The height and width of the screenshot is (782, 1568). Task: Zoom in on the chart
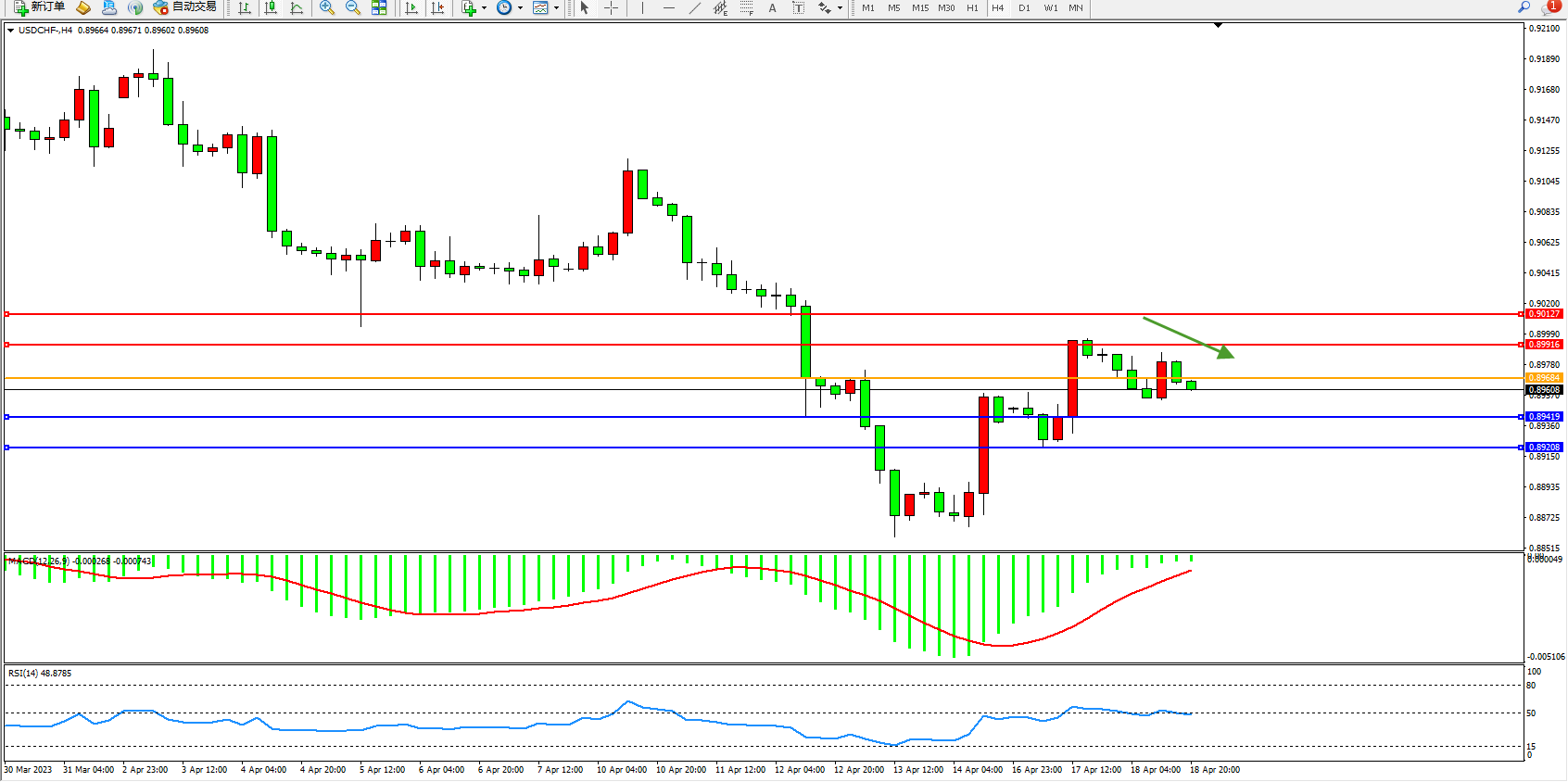[326, 7]
